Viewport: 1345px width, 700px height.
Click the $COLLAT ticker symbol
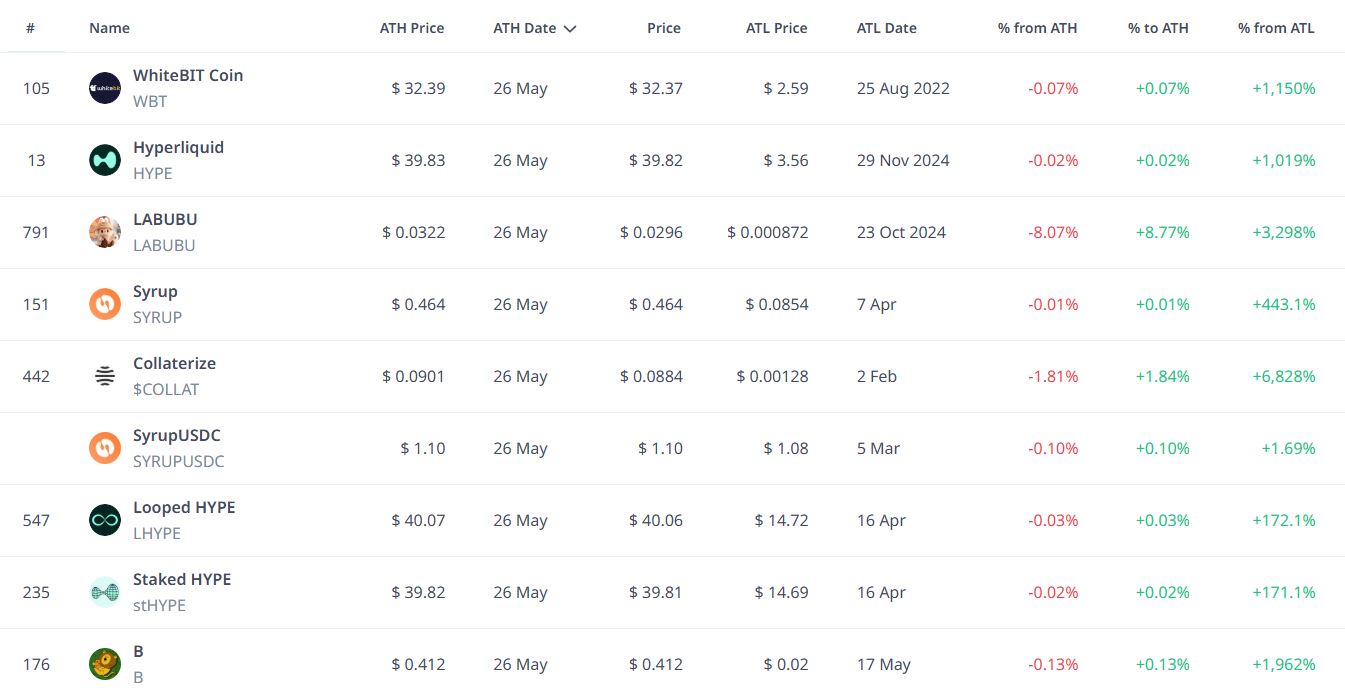click(x=166, y=389)
